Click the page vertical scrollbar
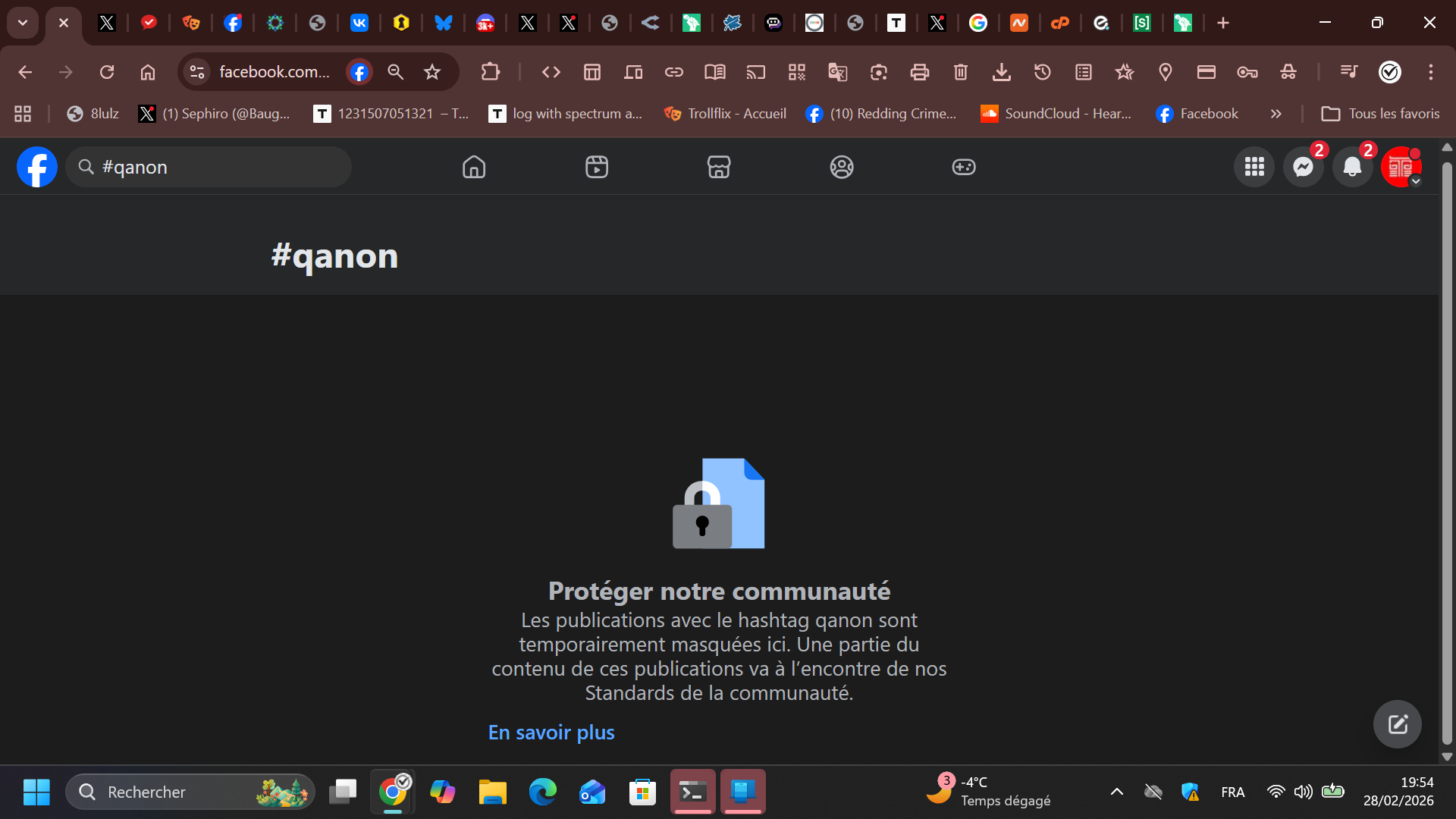This screenshot has height=819, width=1456. pos(1447,455)
